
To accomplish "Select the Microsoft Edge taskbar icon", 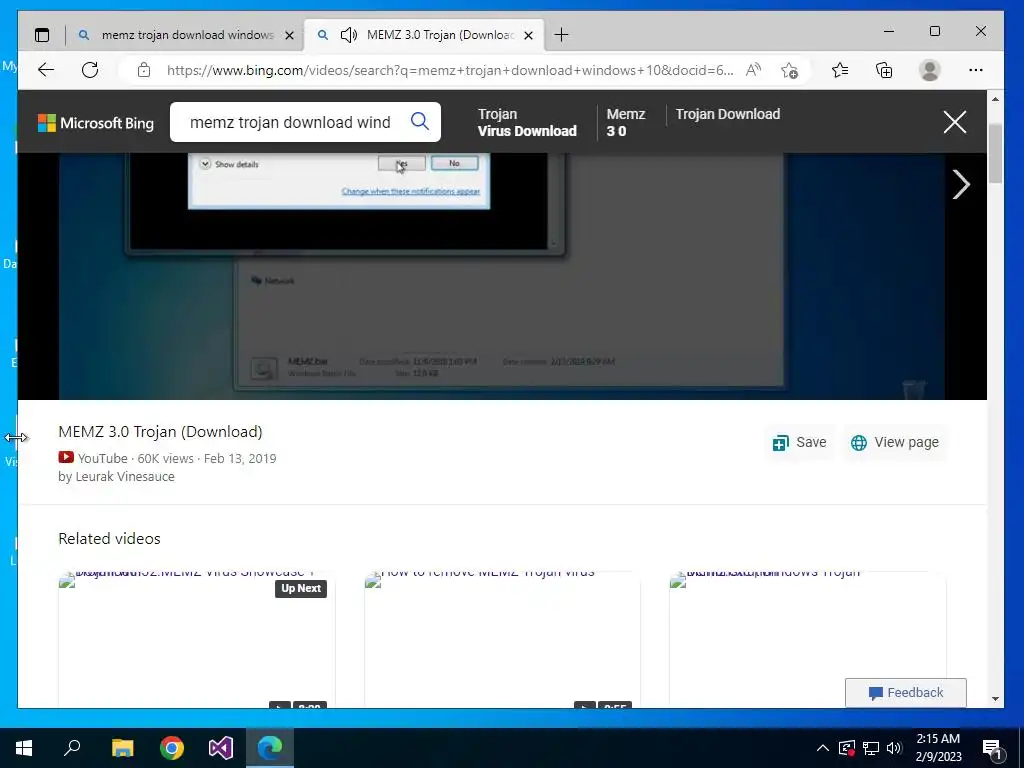I will point(270,748).
